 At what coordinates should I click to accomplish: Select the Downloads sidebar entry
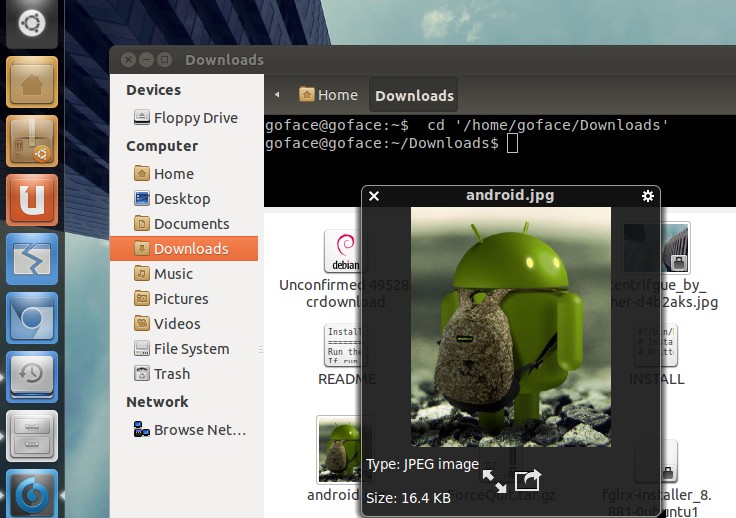point(184,248)
